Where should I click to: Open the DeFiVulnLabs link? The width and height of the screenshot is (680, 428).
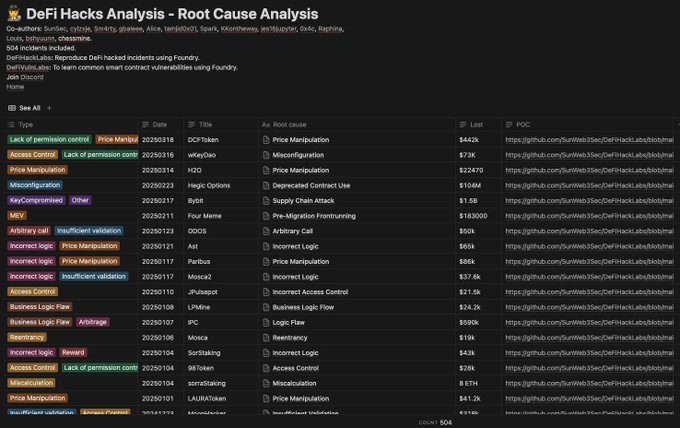click(x=28, y=67)
